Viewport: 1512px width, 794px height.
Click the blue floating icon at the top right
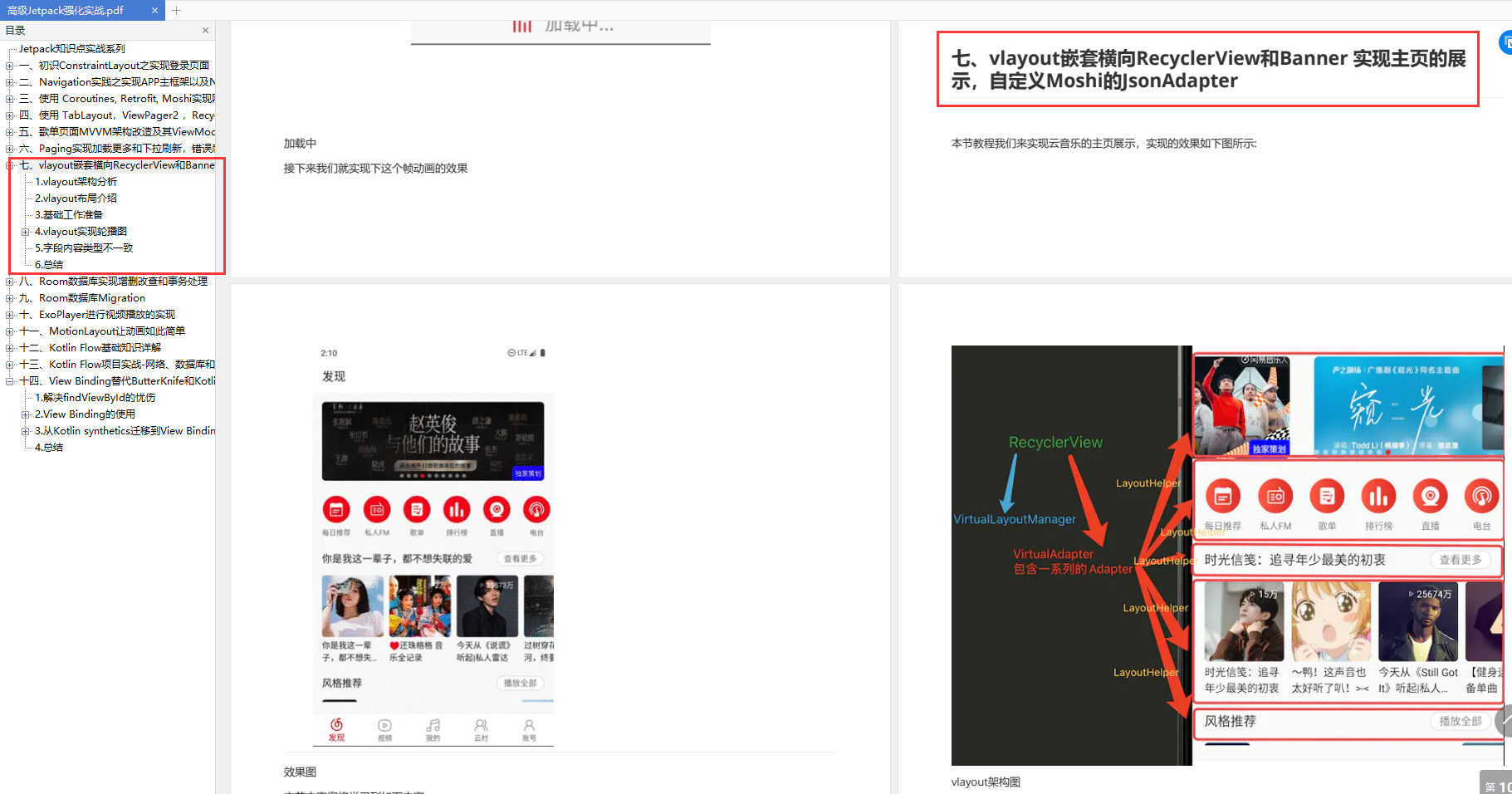coord(1506,42)
